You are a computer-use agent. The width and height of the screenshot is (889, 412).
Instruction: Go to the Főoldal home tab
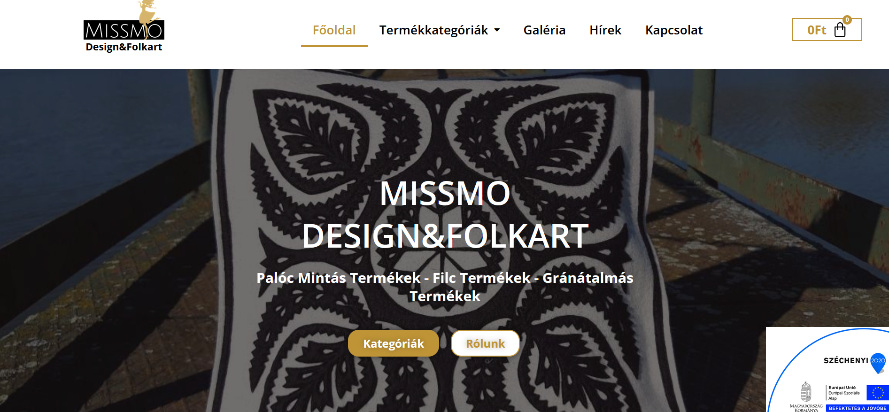point(335,30)
